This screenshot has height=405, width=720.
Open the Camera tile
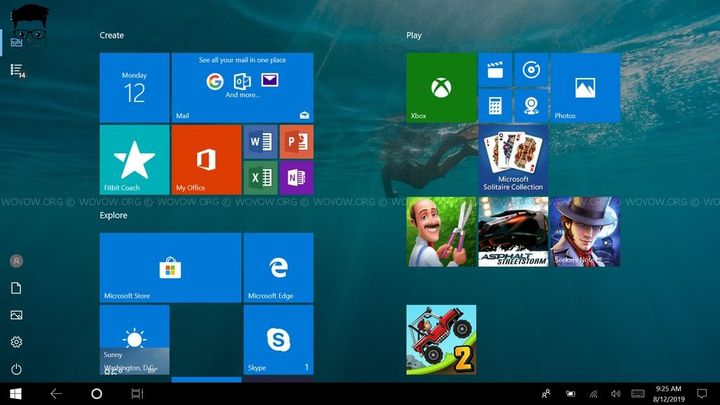pyautogui.click(x=530, y=105)
